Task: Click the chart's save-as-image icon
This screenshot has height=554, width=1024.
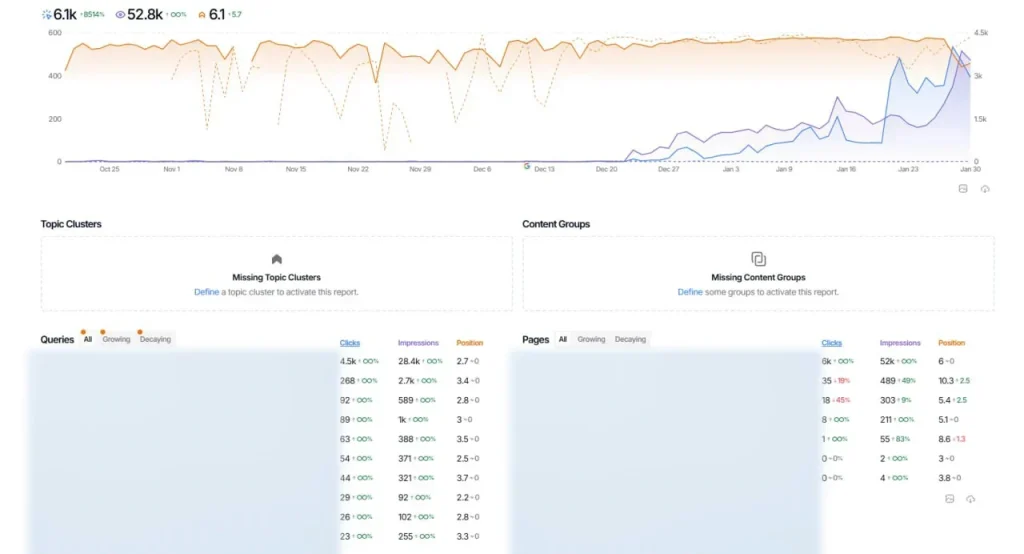Action: 963,188
